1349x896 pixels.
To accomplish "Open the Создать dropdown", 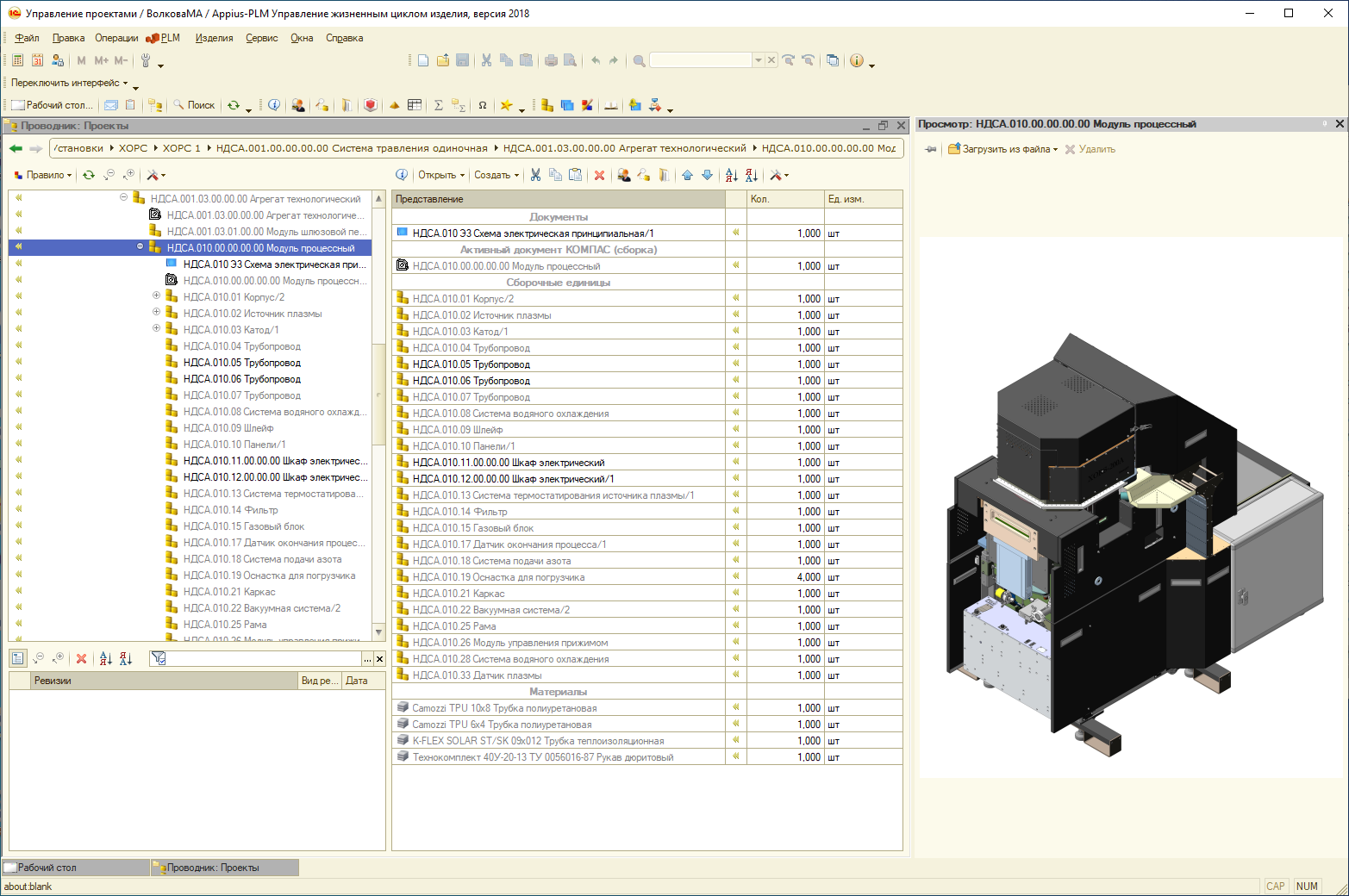I will tap(497, 175).
